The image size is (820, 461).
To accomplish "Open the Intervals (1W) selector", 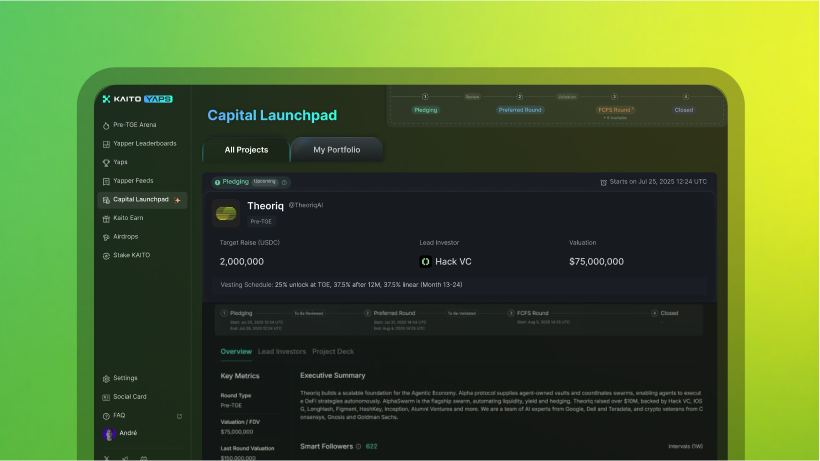I will (x=686, y=446).
